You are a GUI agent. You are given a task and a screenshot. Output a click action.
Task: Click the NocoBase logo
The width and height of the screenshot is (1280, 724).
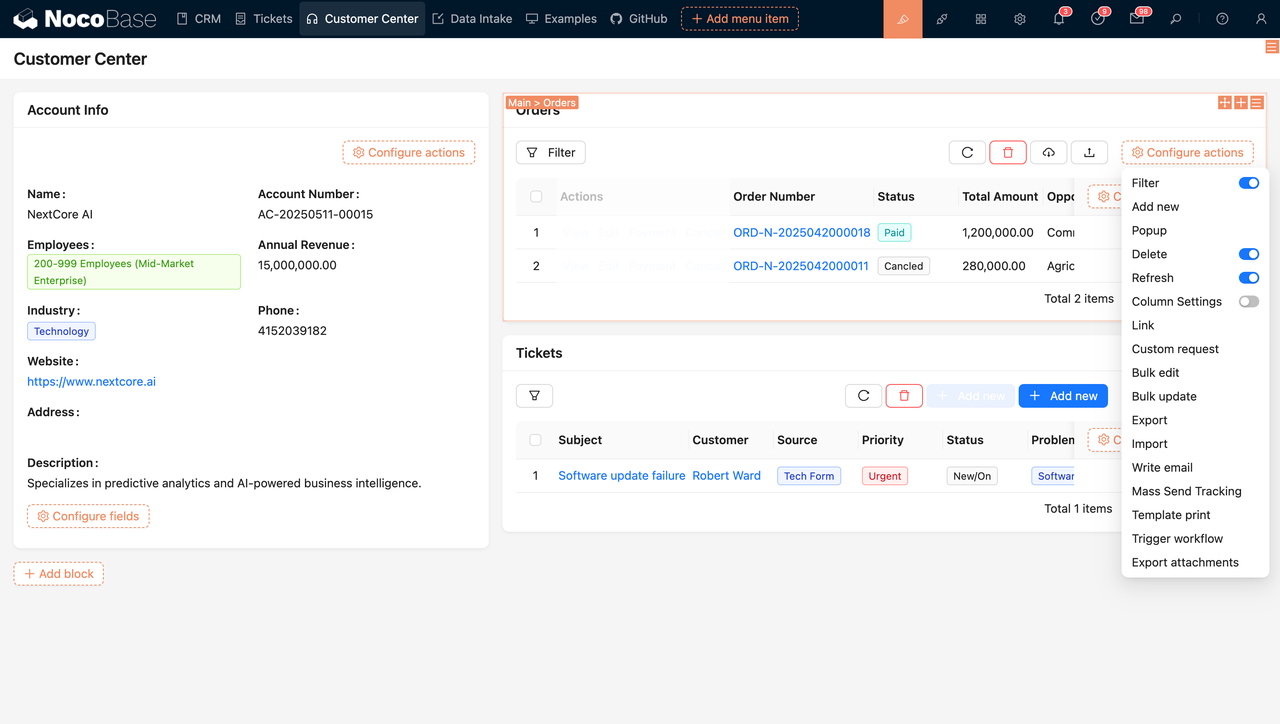tap(84, 19)
